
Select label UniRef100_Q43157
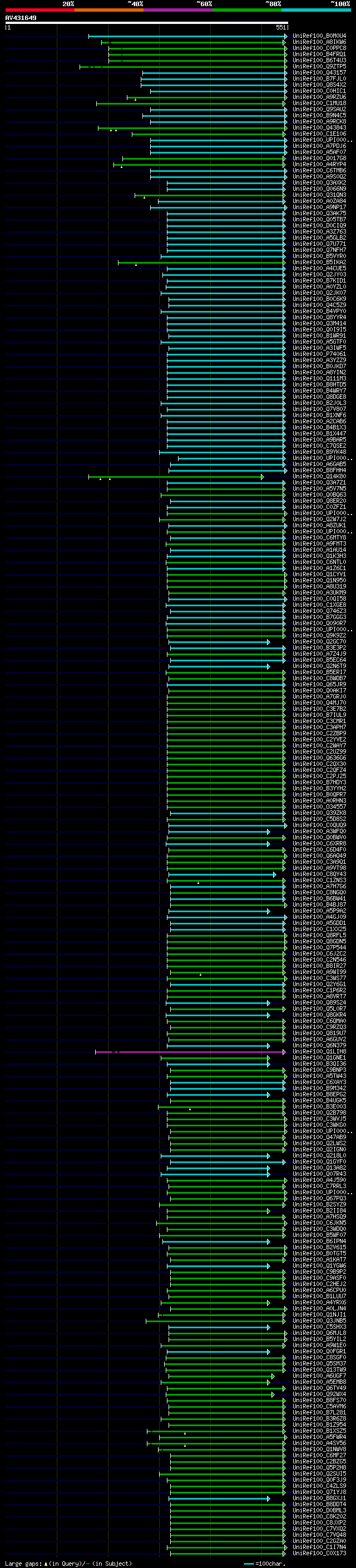click(x=319, y=72)
